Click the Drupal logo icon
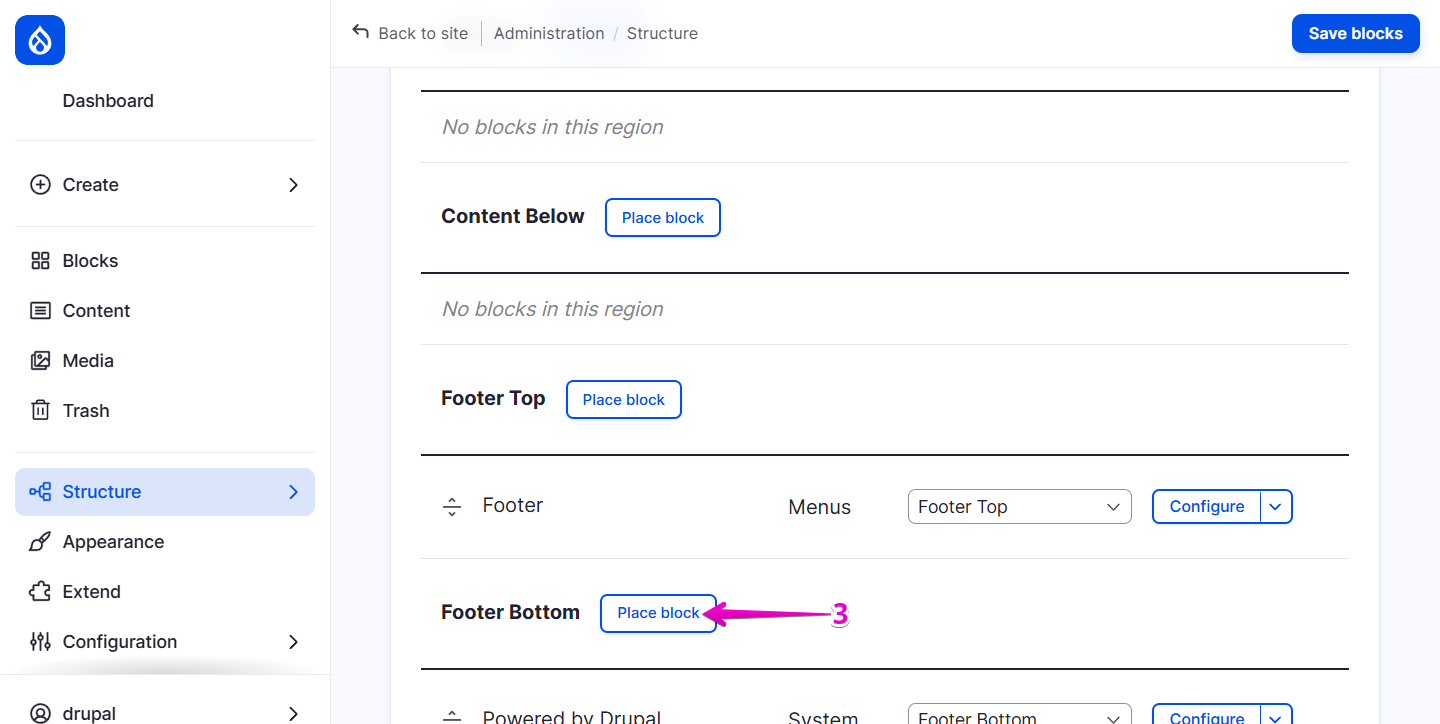The width and height of the screenshot is (1440, 724). pos(39,40)
